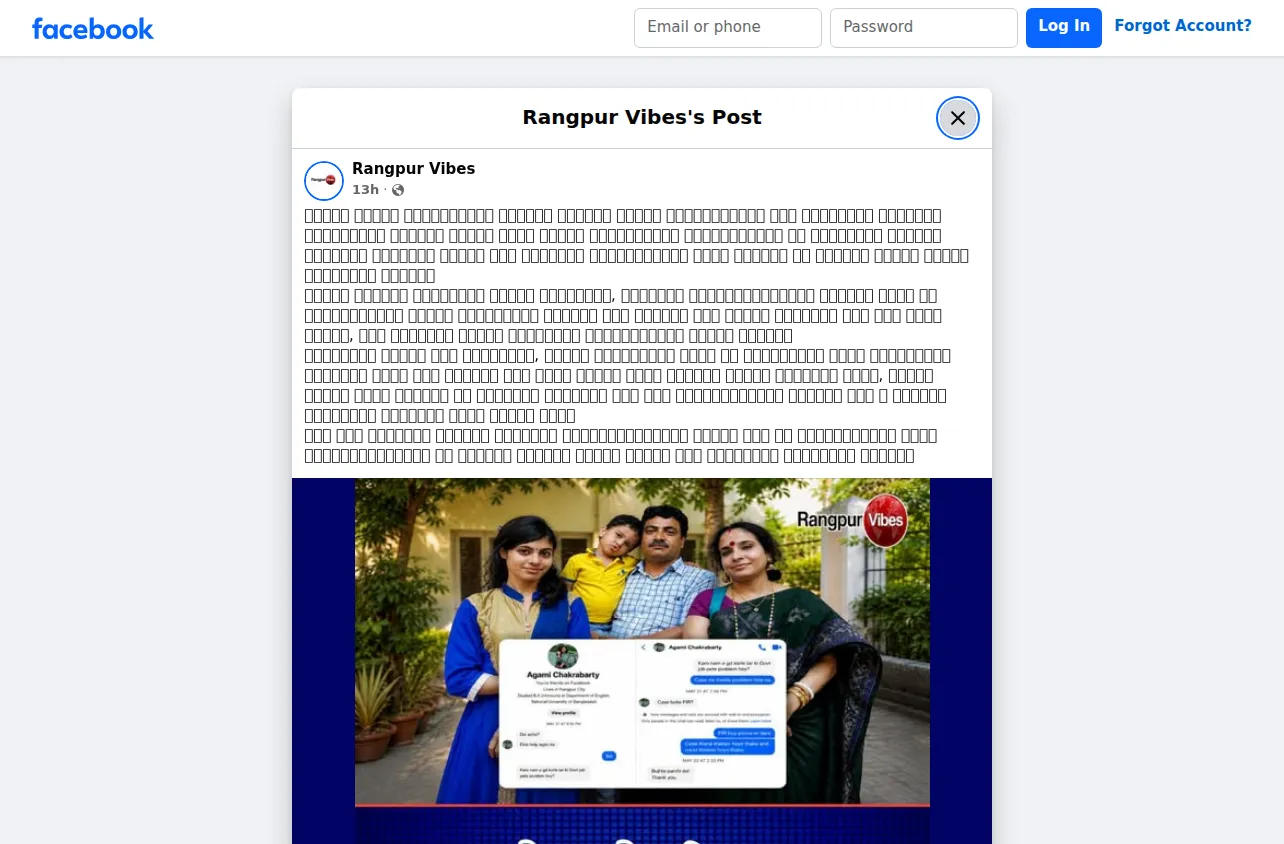This screenshot has width=1284, height=844.
Task: Open the Rangpur Vibes profile picture
Action: click(x=324, y=180)
